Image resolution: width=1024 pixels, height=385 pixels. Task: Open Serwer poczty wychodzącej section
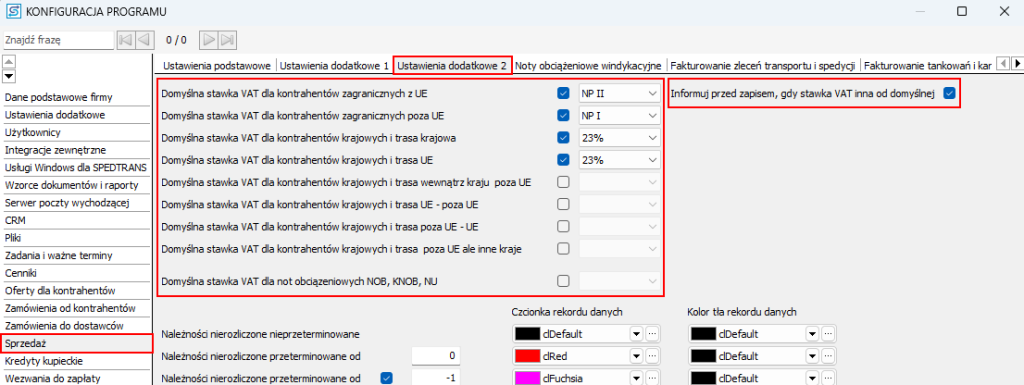point(77,203)
